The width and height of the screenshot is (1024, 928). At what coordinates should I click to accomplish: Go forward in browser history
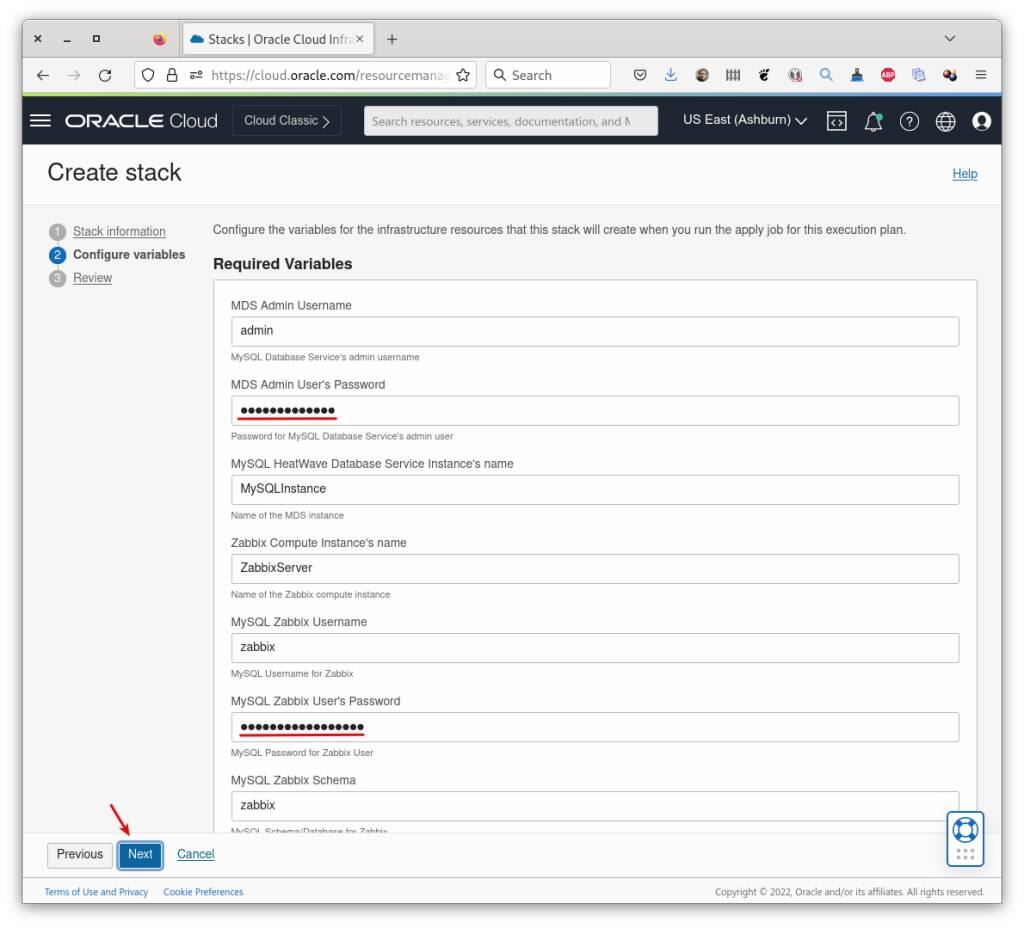tap(74, 75)
